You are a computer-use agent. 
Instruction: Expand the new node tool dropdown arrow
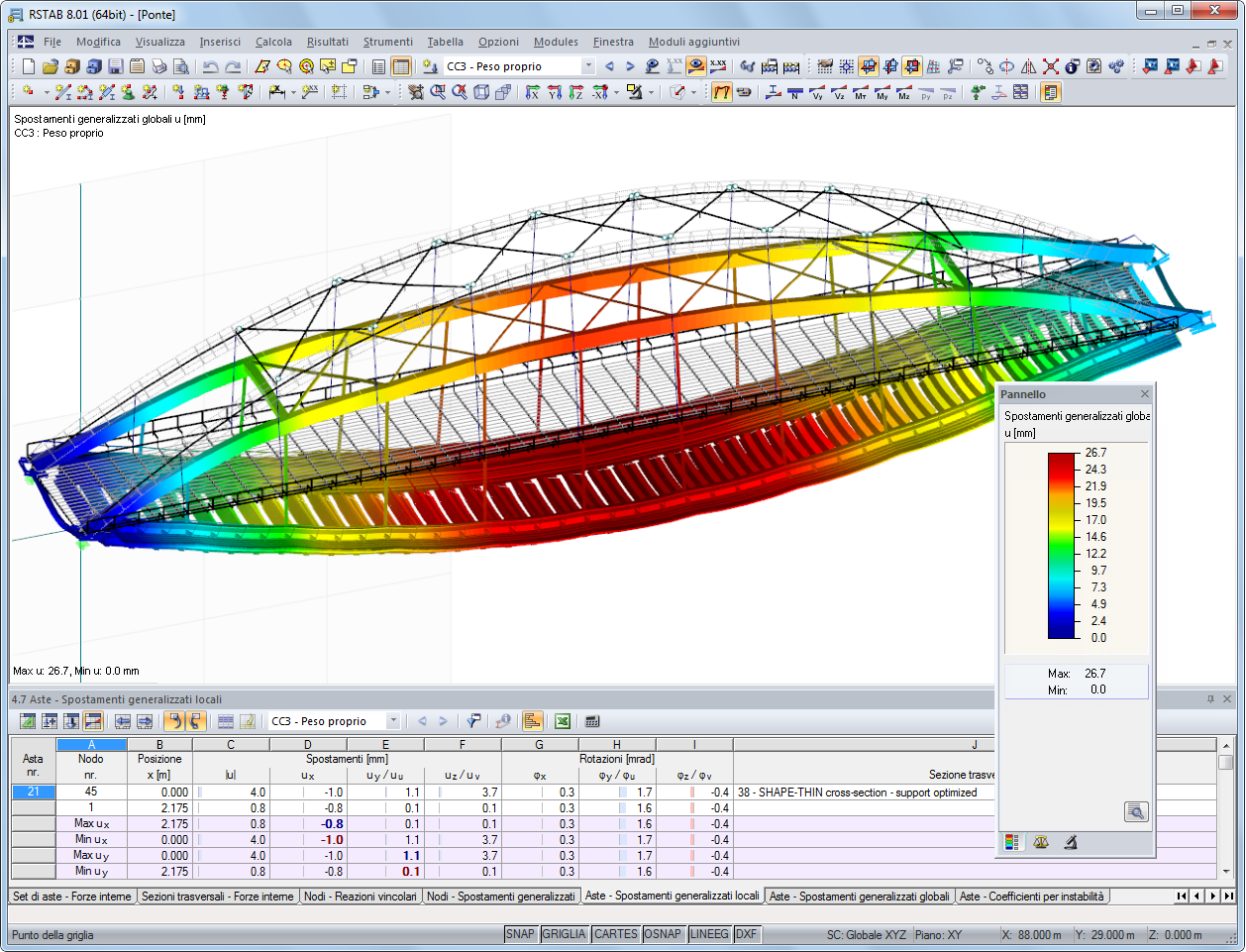coord(47,92)
